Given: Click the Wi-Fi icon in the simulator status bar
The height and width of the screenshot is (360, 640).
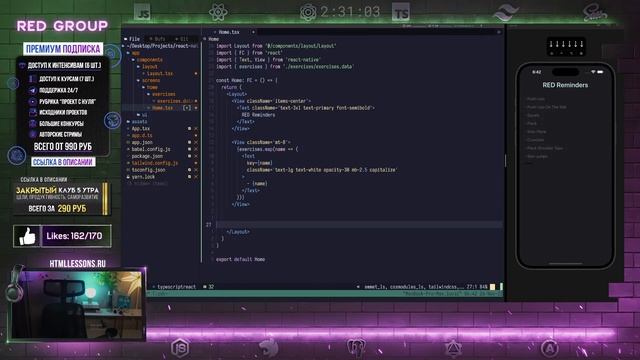Looking at the screenshot, I should click(593, 72).
